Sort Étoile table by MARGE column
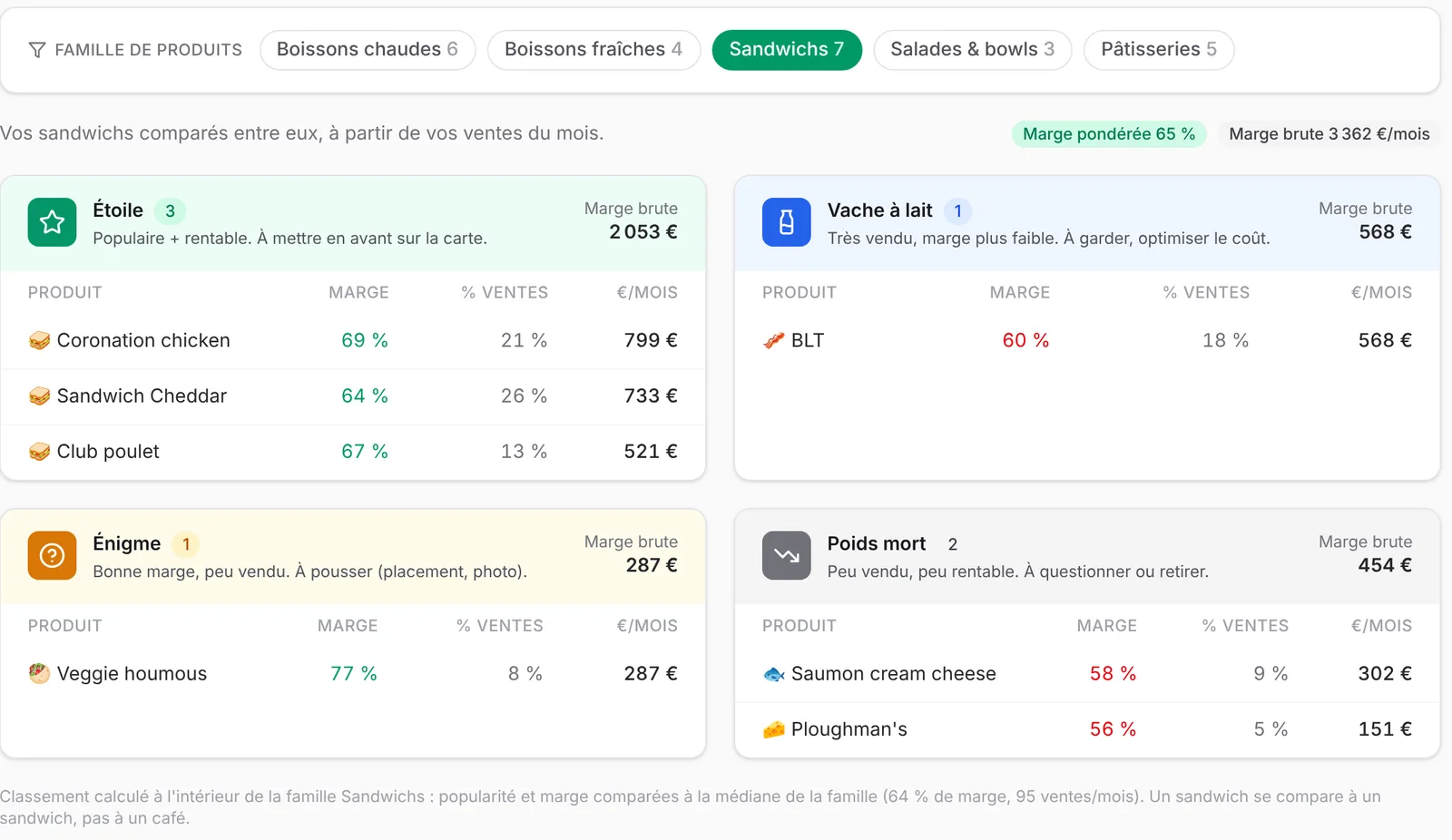This screenshot has width=1452, height=840. coord(358,293)
